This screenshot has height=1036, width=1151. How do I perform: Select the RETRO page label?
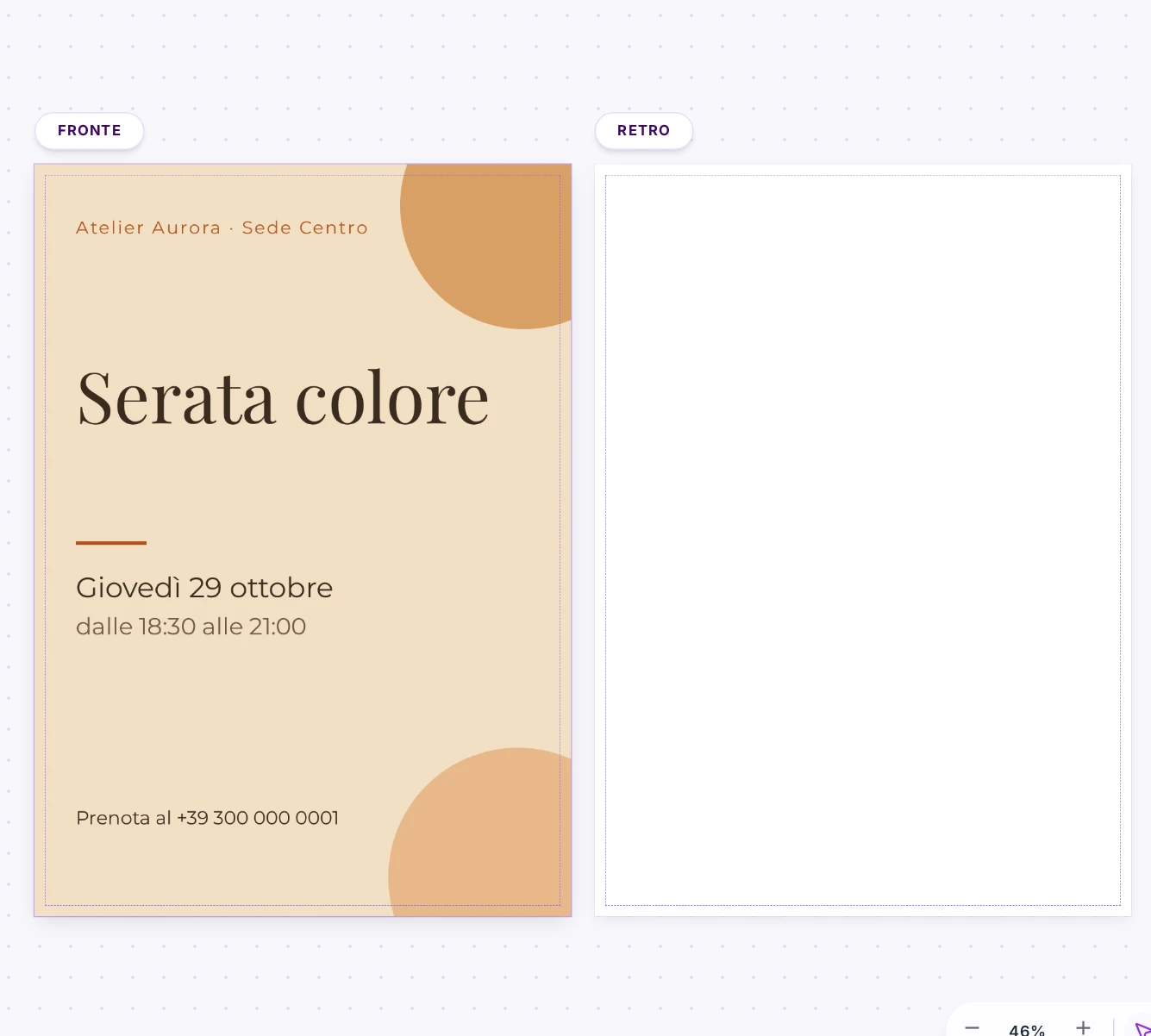coord(643,131)
